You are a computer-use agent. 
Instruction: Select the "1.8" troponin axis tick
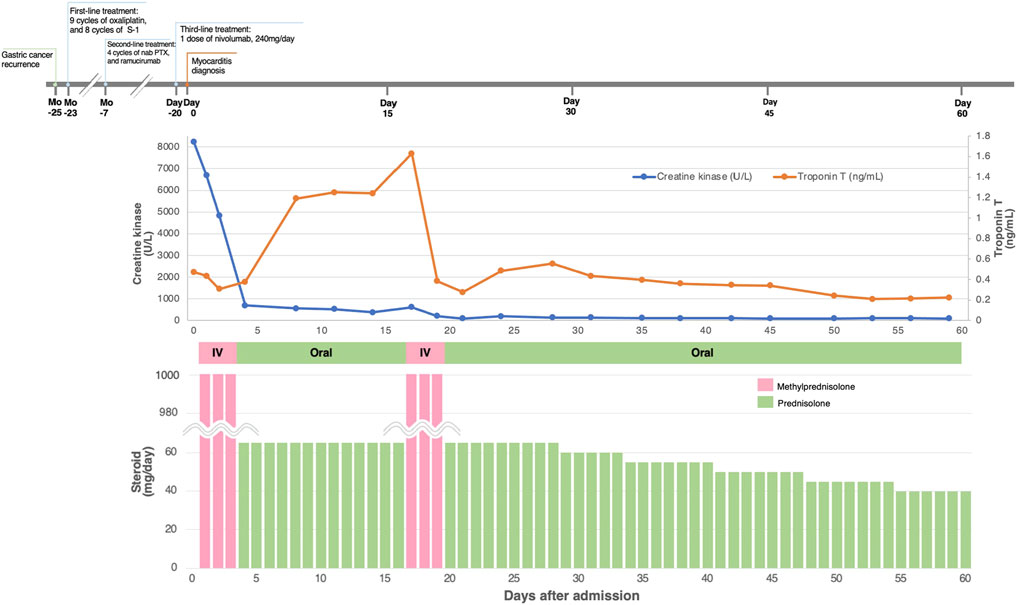click(983, 136)
